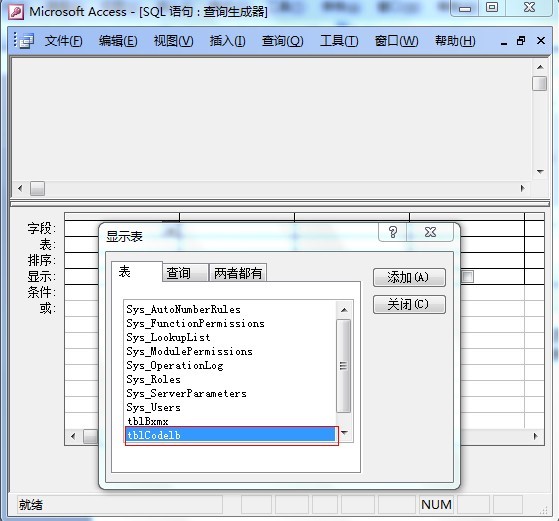This screenshot has width=559, height=521.
Task: Open the 查询(Q) menu
Action: pos(282,41)
